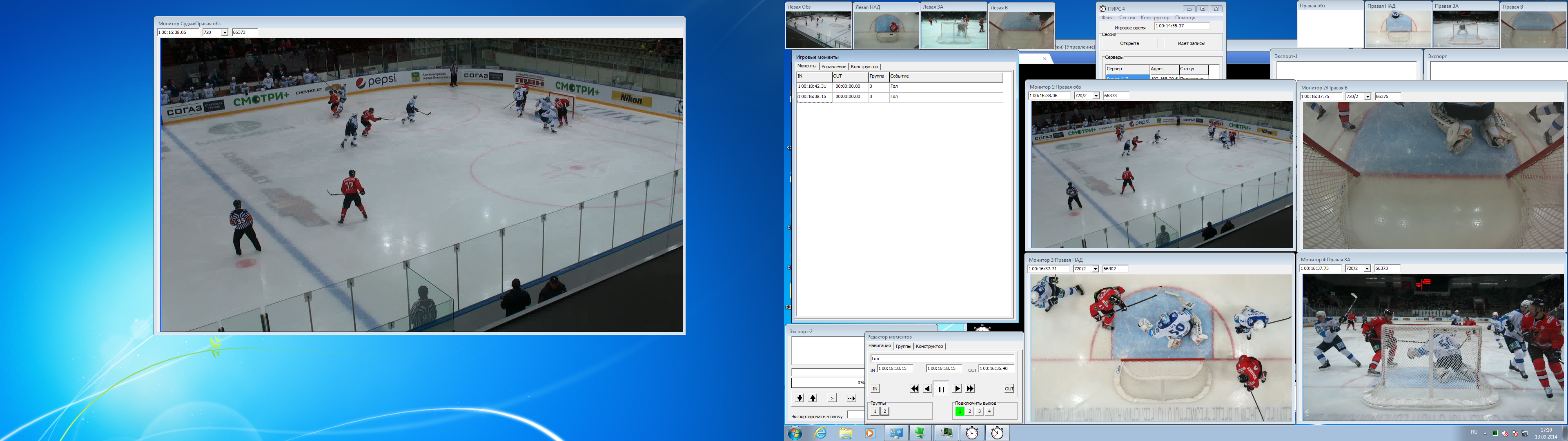The width and height of the screenshot is (1568, 441).
Task: Toggle the green output 1 under Подключить выход
Action: [960, 411]
